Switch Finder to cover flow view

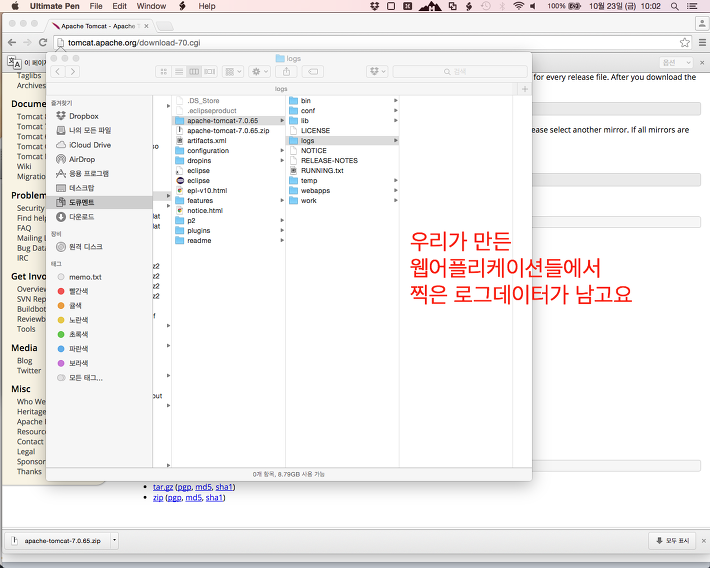(x=209, y=72)
